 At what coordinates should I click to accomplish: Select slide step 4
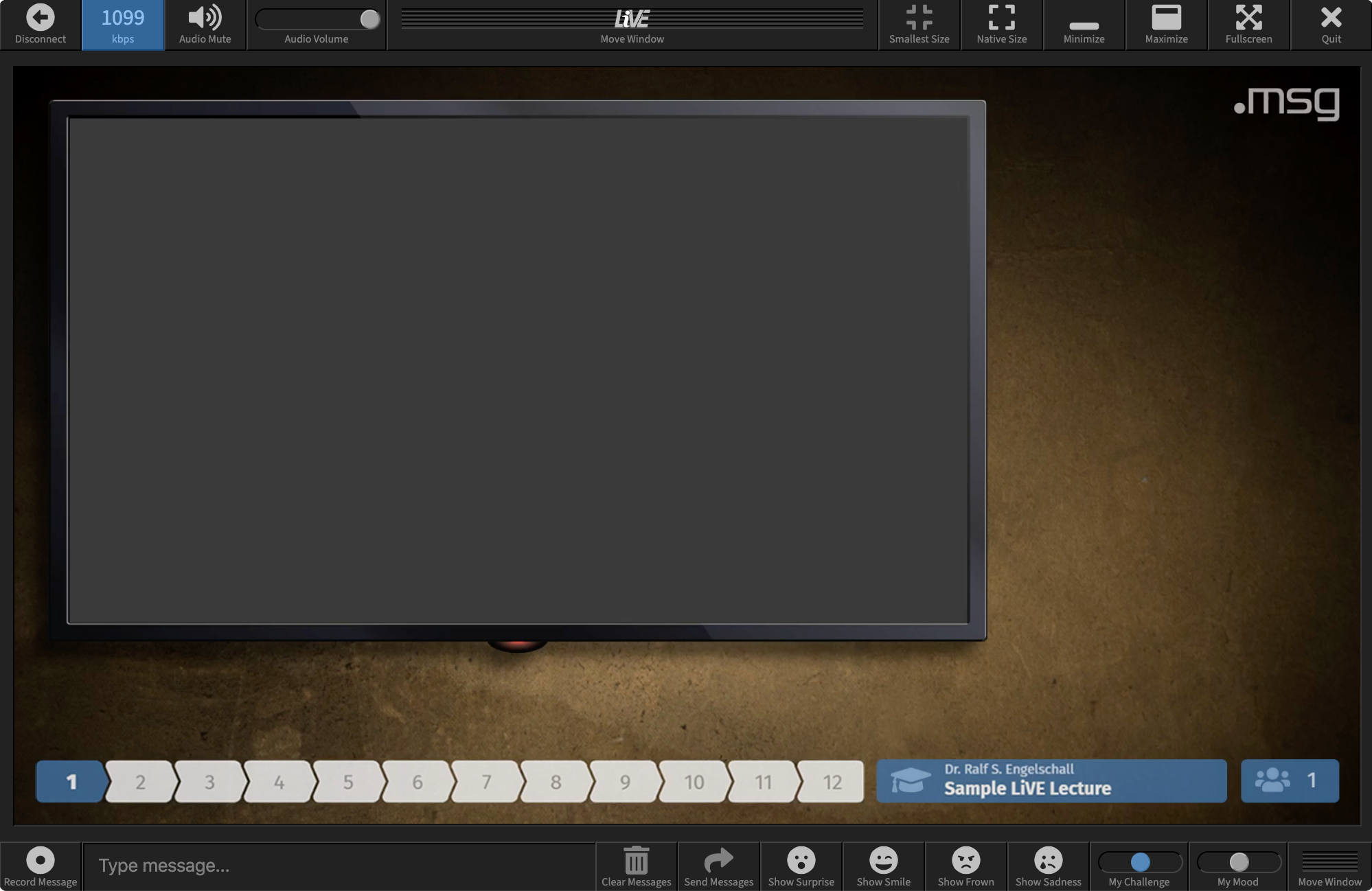coord(279,781)
